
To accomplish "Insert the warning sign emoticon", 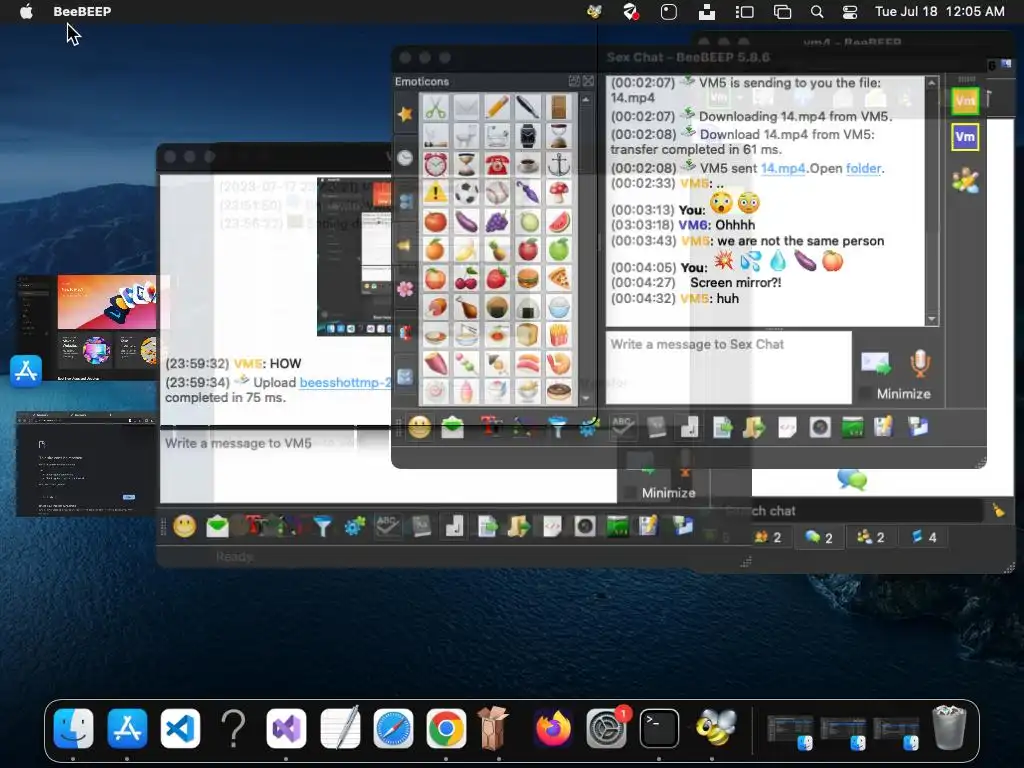I will coord(436,193).
